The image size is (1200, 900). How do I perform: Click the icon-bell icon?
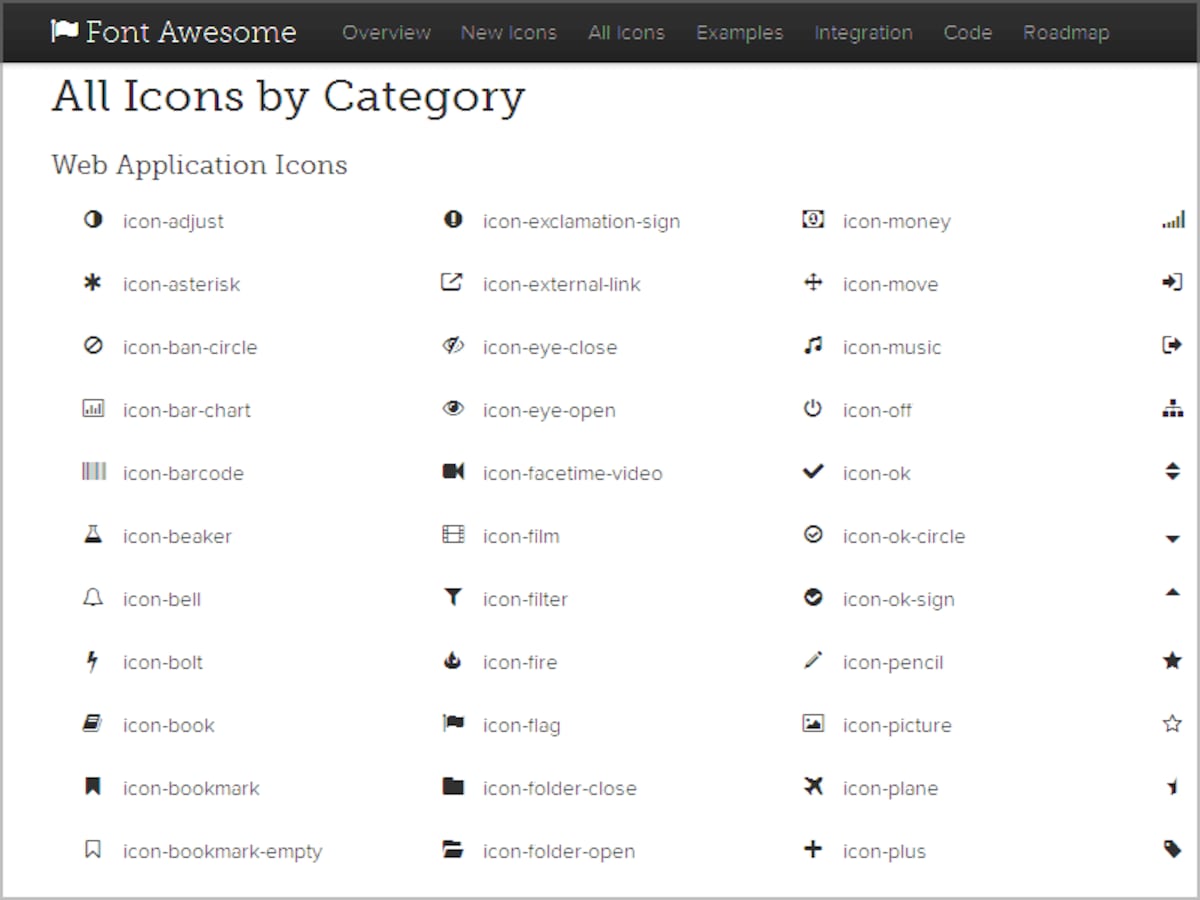click(93, 598)
